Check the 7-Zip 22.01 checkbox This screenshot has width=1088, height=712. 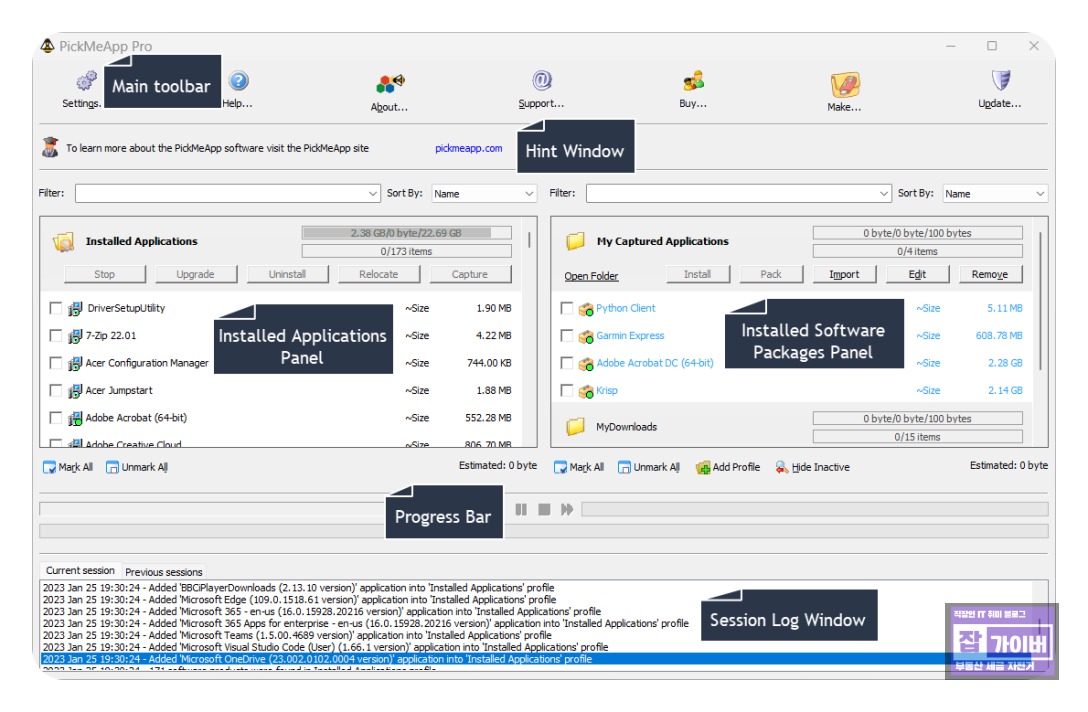56,335
